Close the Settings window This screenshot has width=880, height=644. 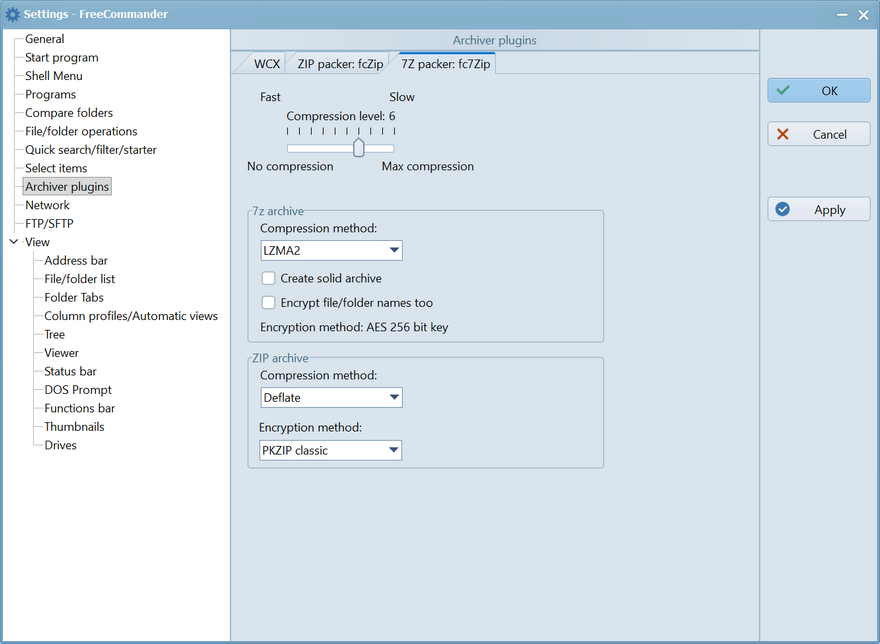(863, 14)
